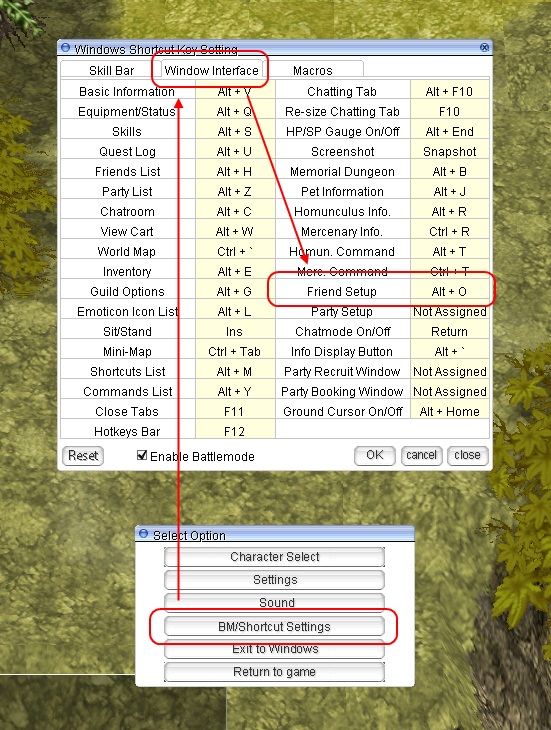Click the World Map label
551x730 pixels.
point(127,251)
